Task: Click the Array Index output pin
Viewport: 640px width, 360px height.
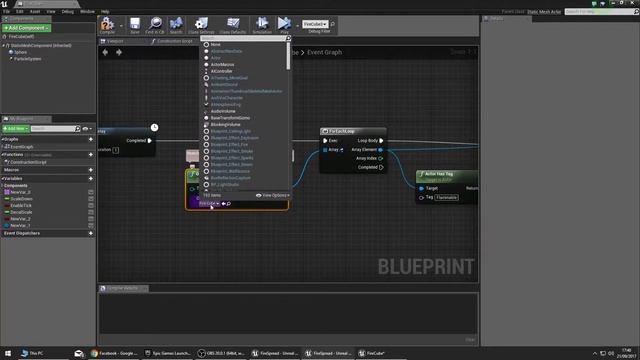Action: coord(380,158)
